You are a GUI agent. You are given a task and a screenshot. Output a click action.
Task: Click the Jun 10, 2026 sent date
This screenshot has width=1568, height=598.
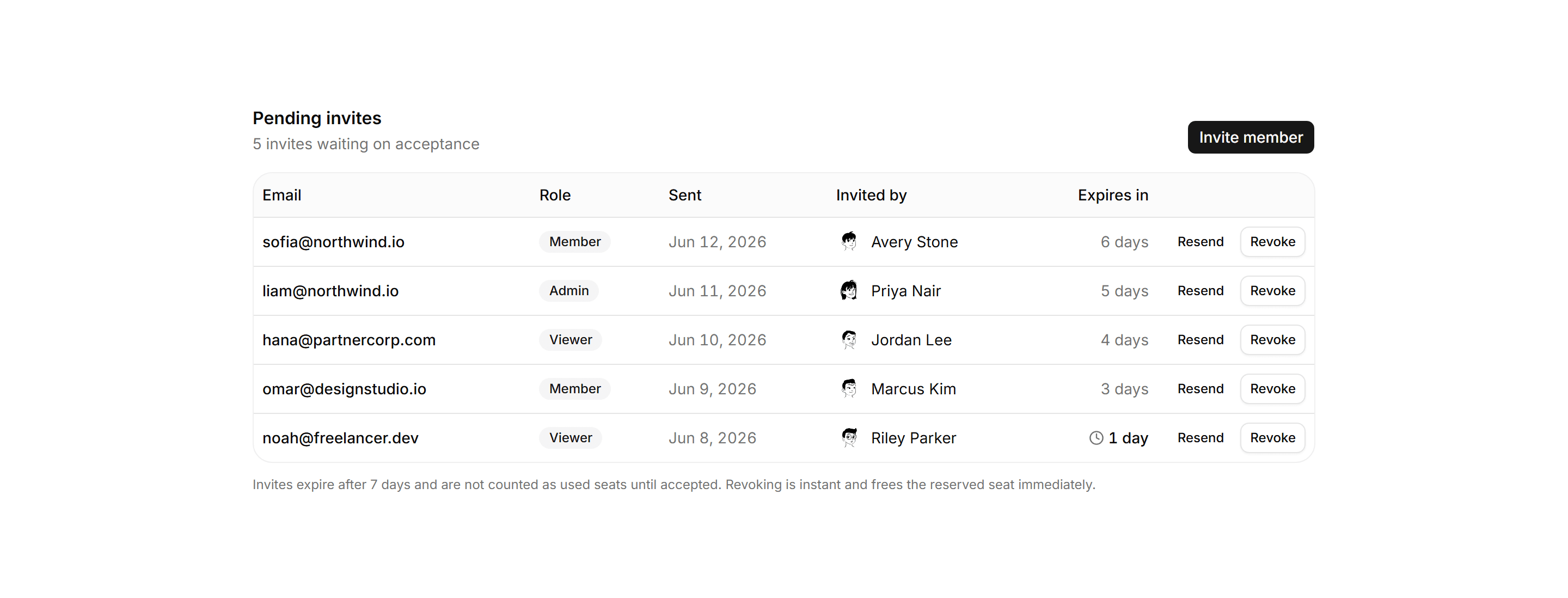coord(717,340)
